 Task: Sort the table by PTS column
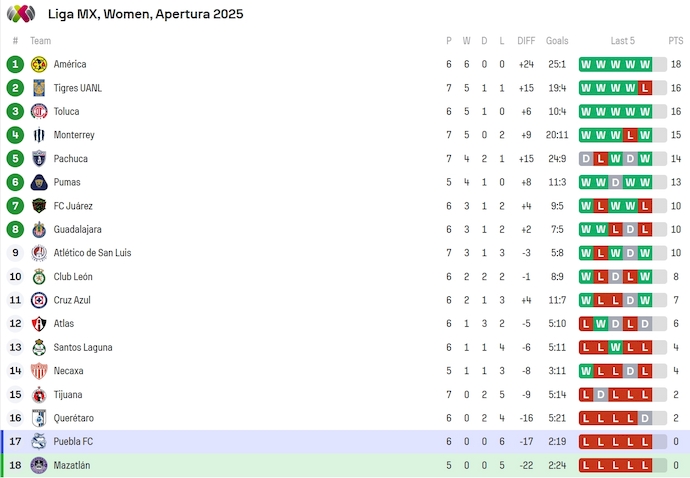click(x=676, y=41)
